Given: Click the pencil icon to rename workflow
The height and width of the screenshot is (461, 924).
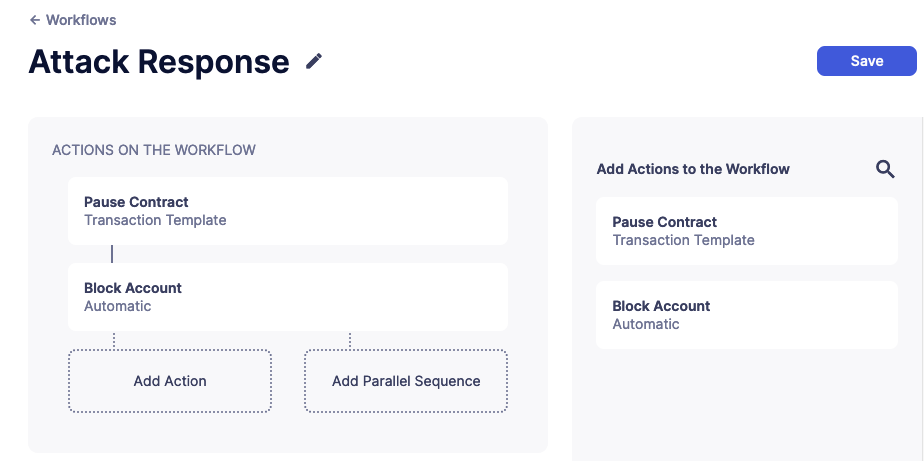Looking at the screenshot, I should point(314,62).
